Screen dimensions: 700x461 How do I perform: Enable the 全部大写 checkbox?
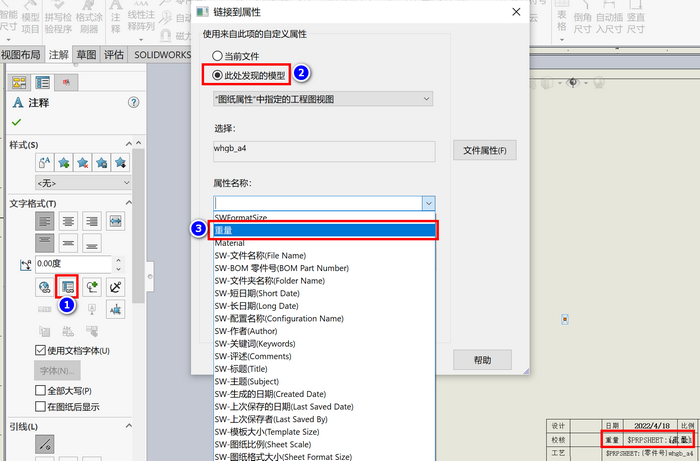pyautogui.click(x=40, y=390)
